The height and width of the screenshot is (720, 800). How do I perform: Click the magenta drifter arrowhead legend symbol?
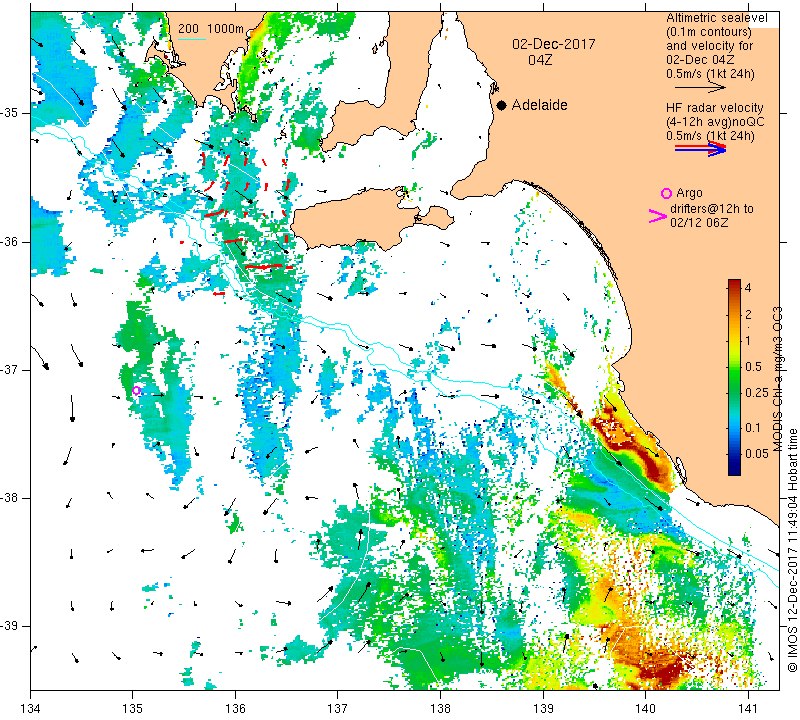point(658,216)
